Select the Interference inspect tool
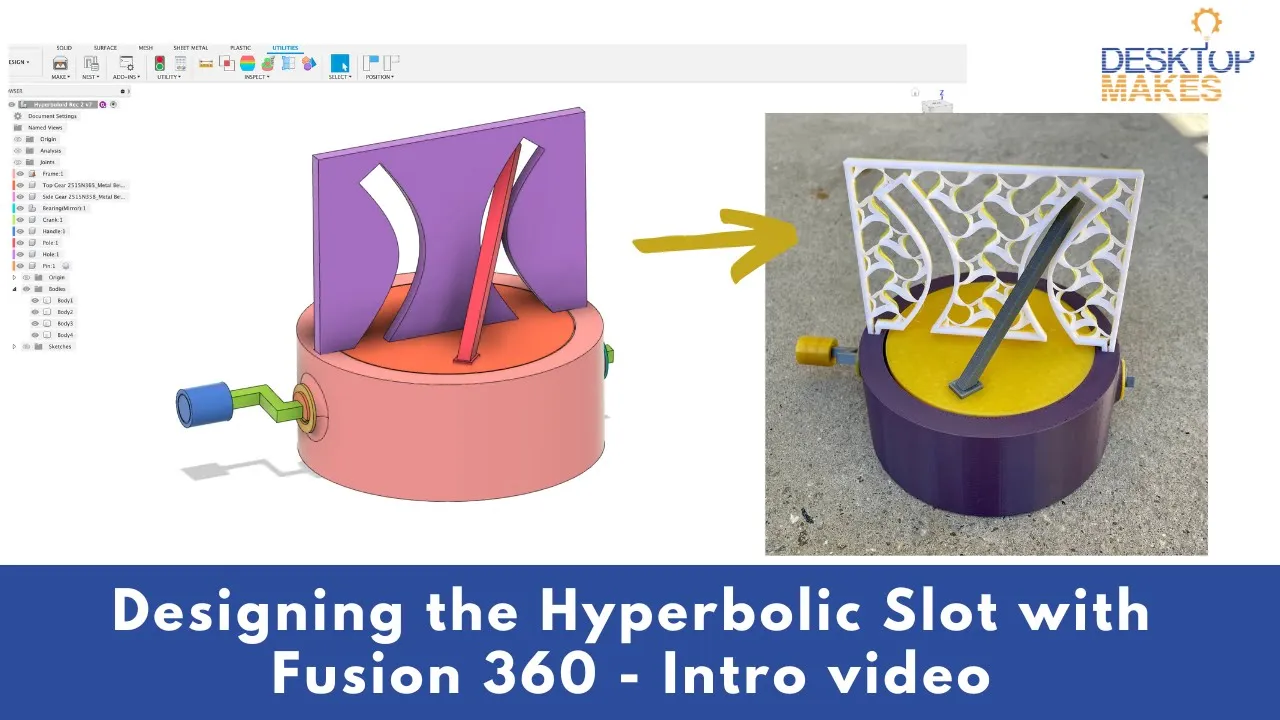The image size is (1280, 720). point(227,64)
